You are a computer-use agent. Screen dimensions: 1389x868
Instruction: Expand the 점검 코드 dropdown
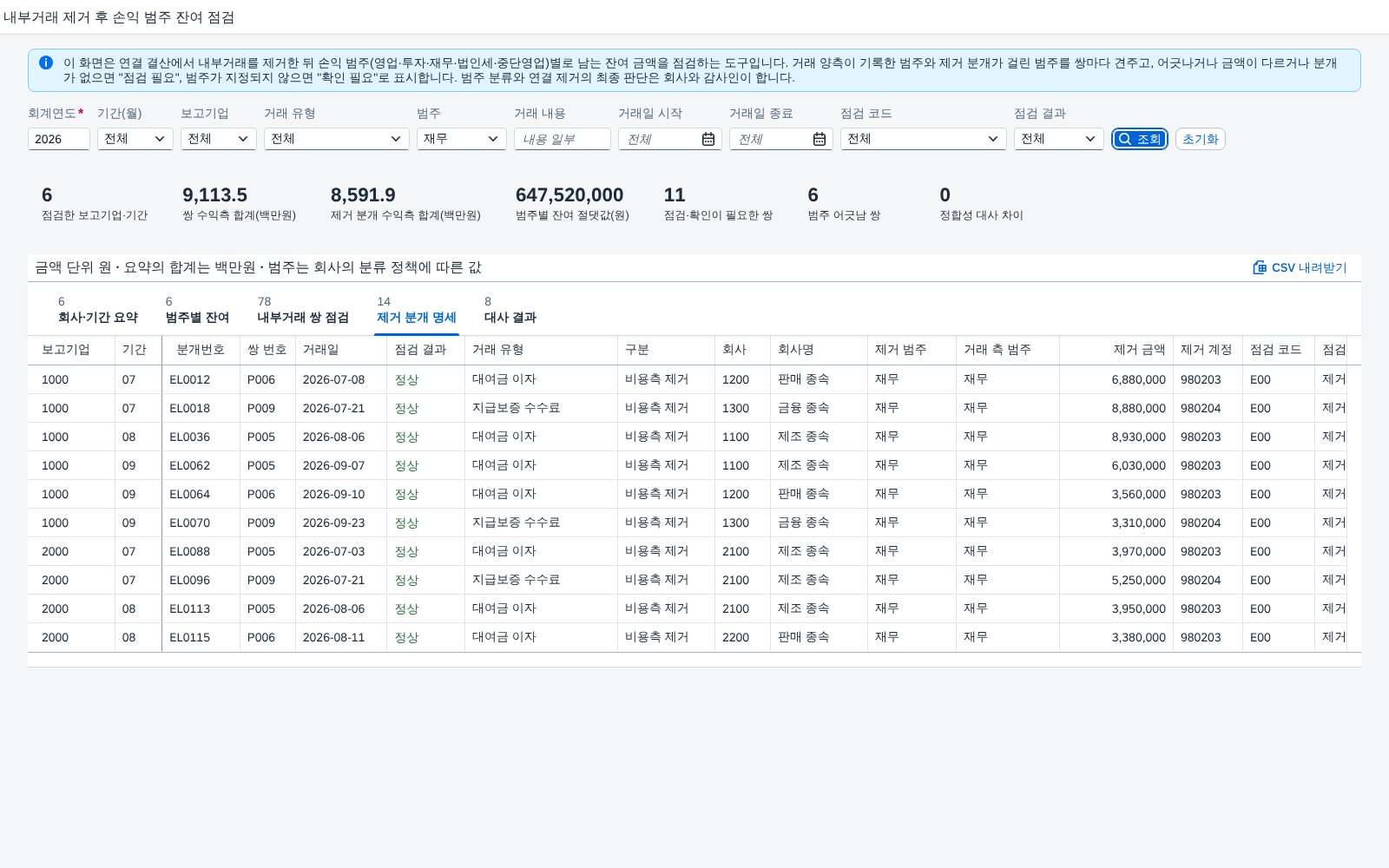click(924, 139)
